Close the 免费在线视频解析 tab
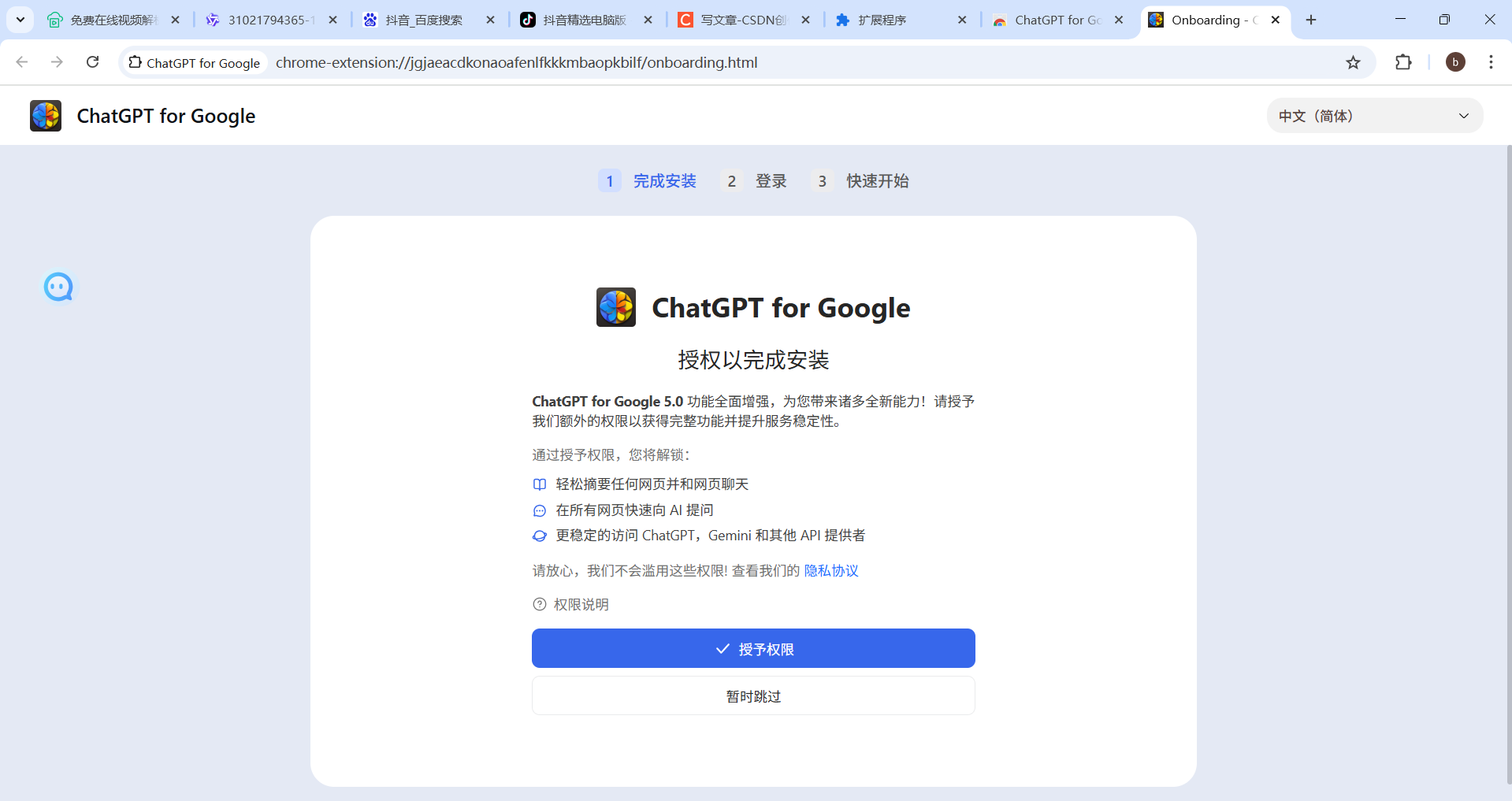This screenshot has width=1512, height=801. 176,20
